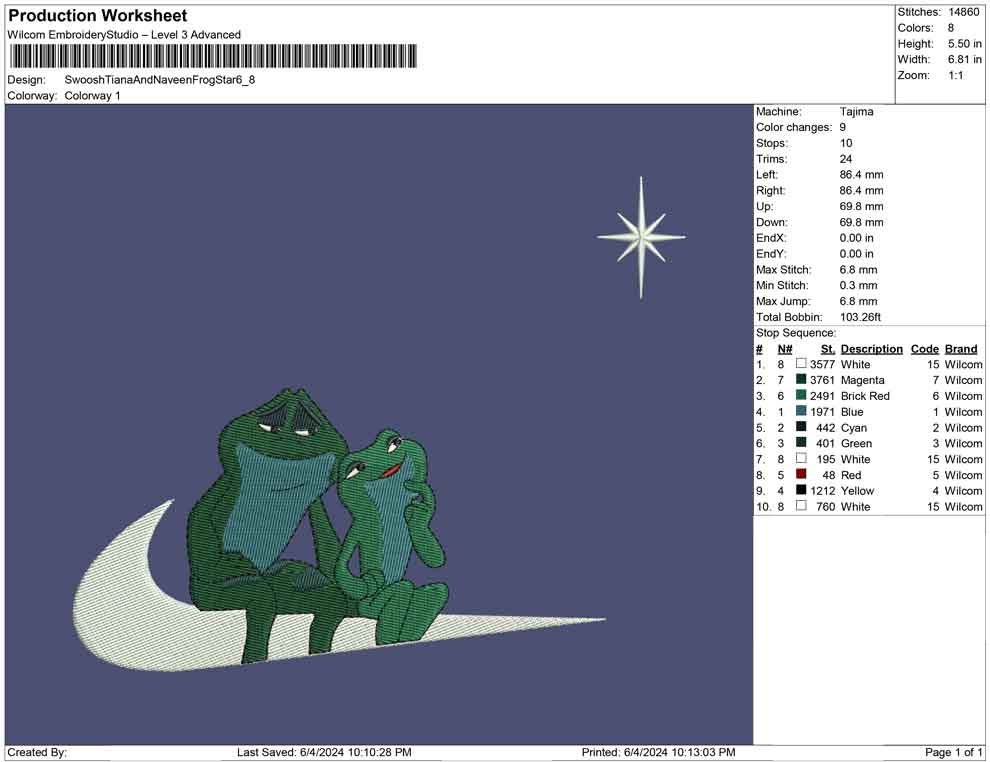
Task: Click the 'Page 1 of 1' footer text
Action: pyautogui.click(x=953, y=752)
